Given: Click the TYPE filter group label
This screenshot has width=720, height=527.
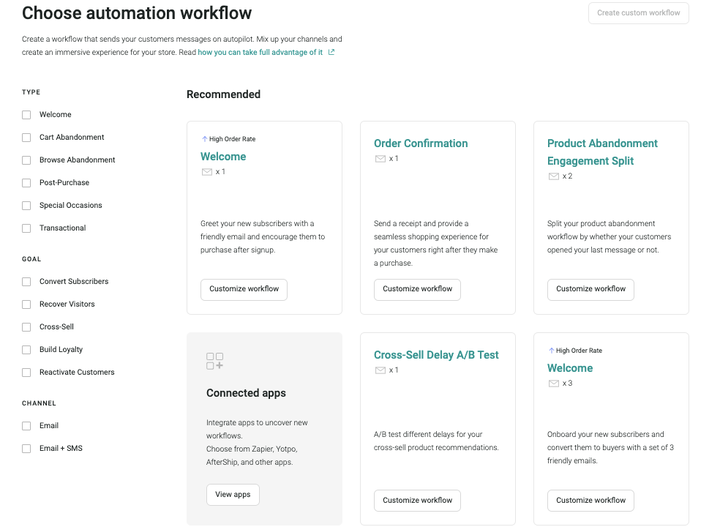Looking at the screenshot, I should [x=31, y=92].
